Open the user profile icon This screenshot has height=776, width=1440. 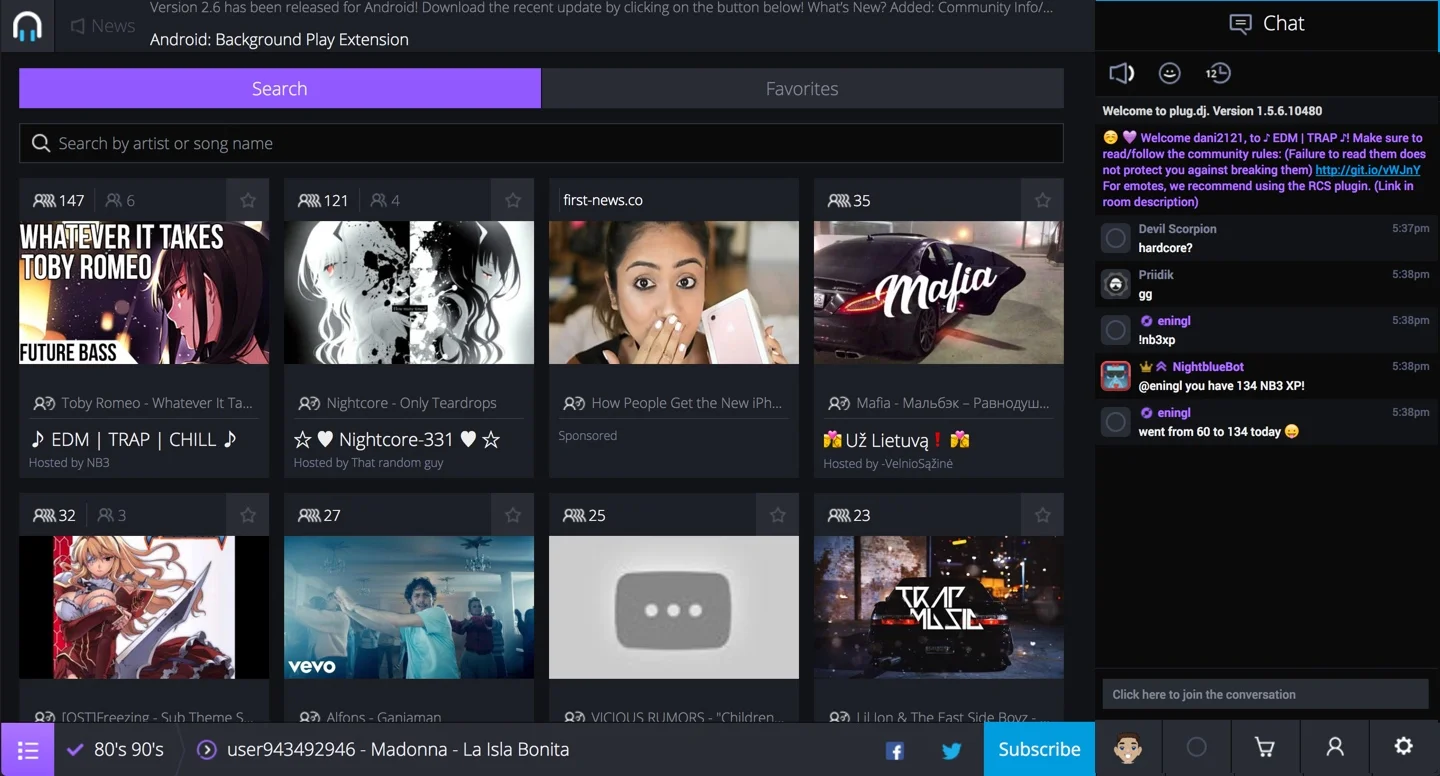(x=1334, y=747)
